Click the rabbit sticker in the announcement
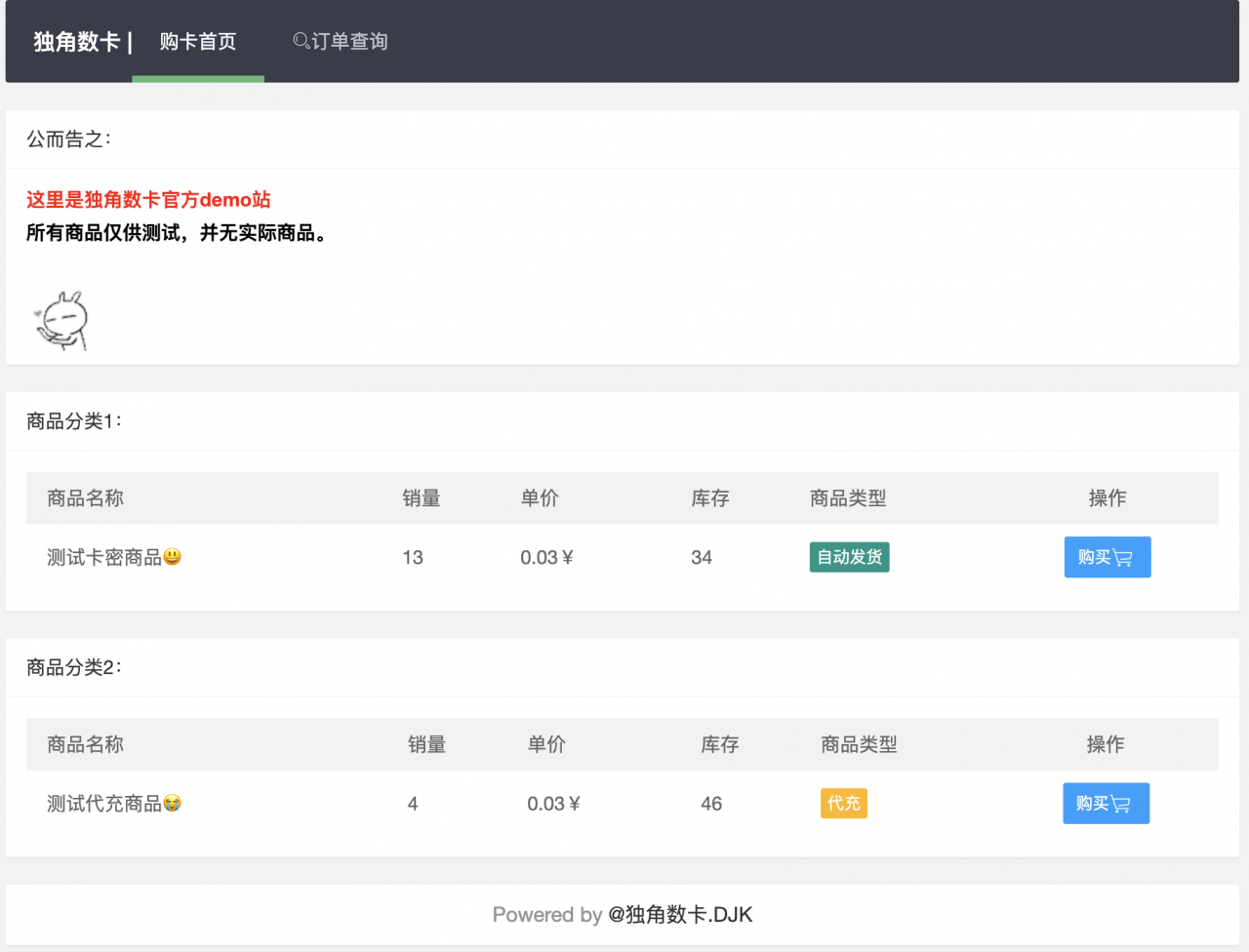Image resolution: width=1249 pixels, height=952 pixels. (60, 320)
